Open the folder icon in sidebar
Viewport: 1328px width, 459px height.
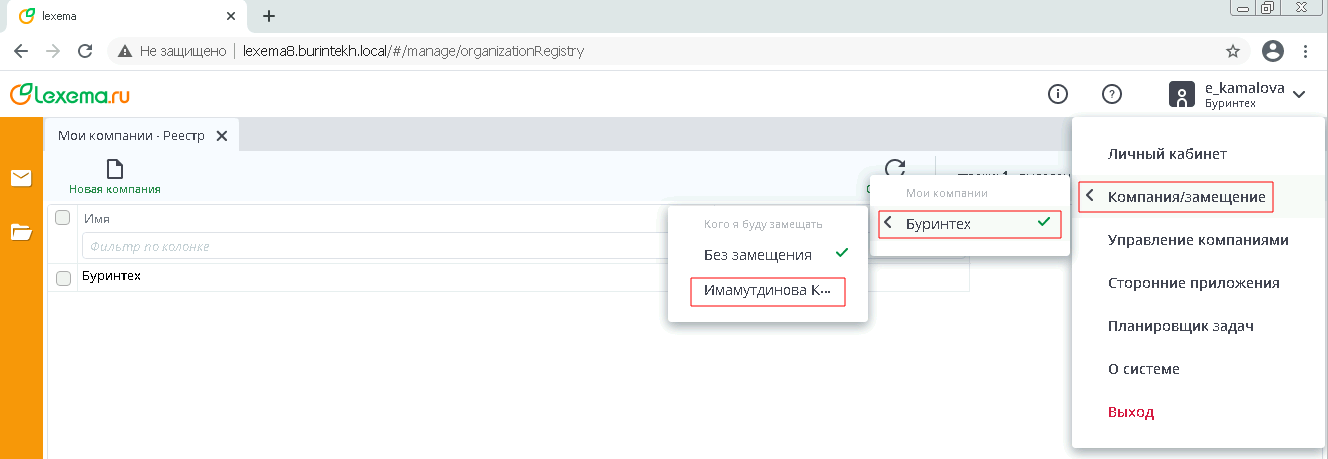(21, 232)
